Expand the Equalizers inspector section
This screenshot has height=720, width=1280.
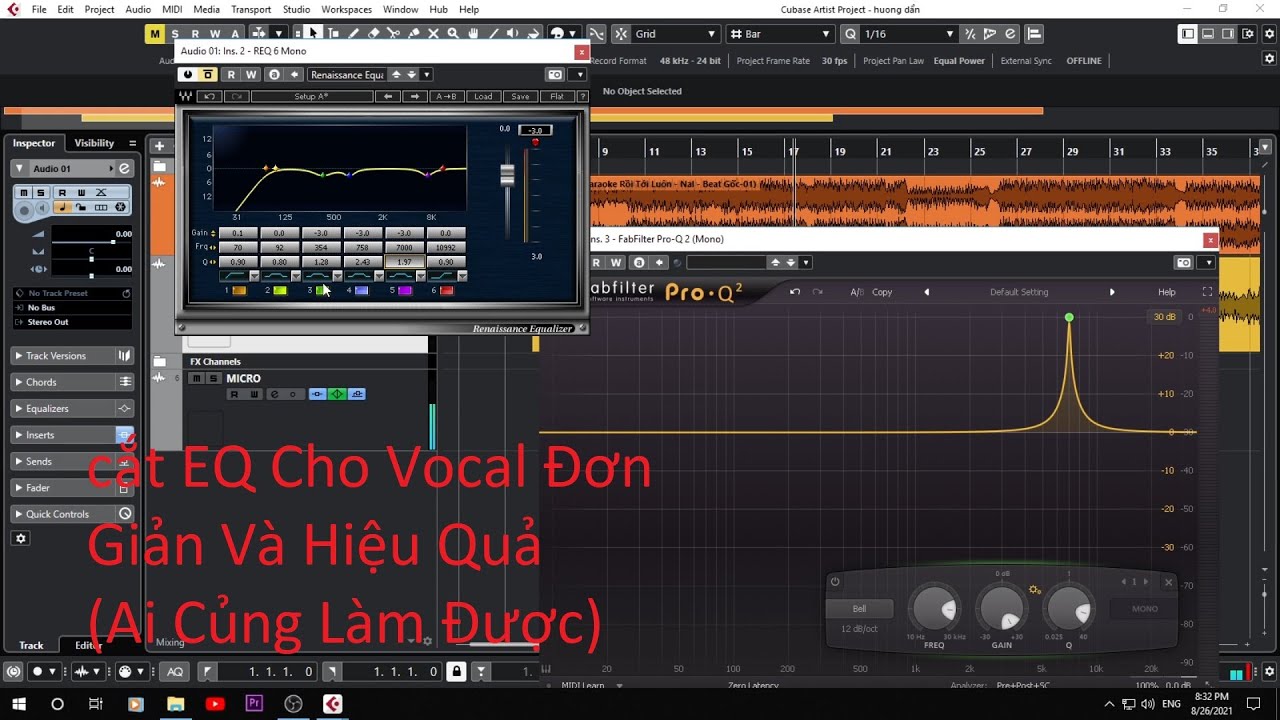tap(72, 408)
